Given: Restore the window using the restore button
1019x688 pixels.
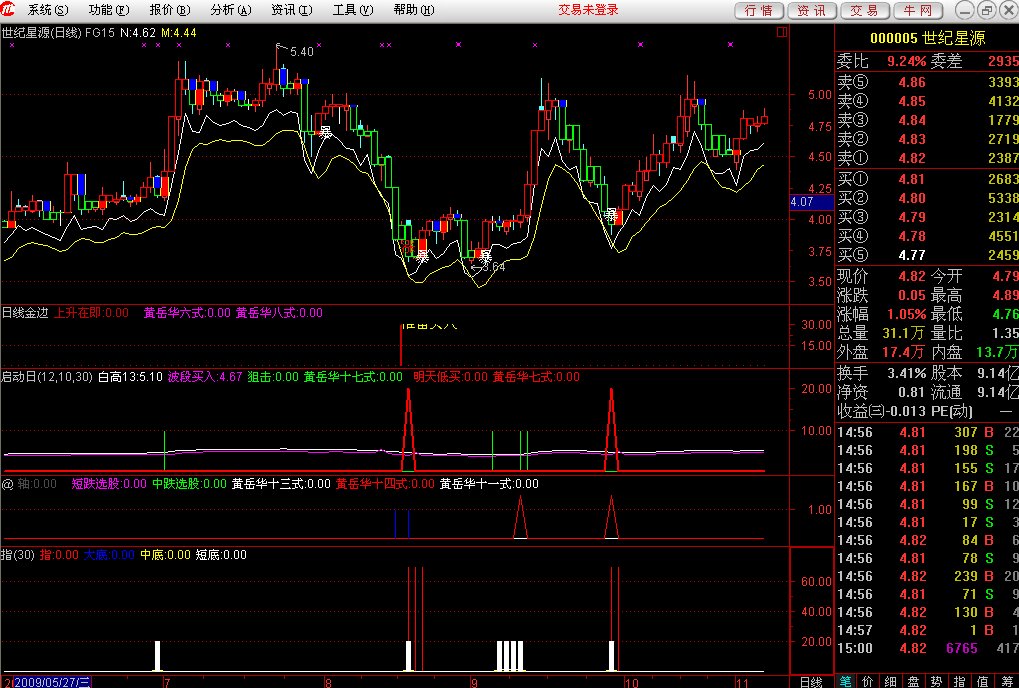Looking at the screenshot, I should coord(985,10).
